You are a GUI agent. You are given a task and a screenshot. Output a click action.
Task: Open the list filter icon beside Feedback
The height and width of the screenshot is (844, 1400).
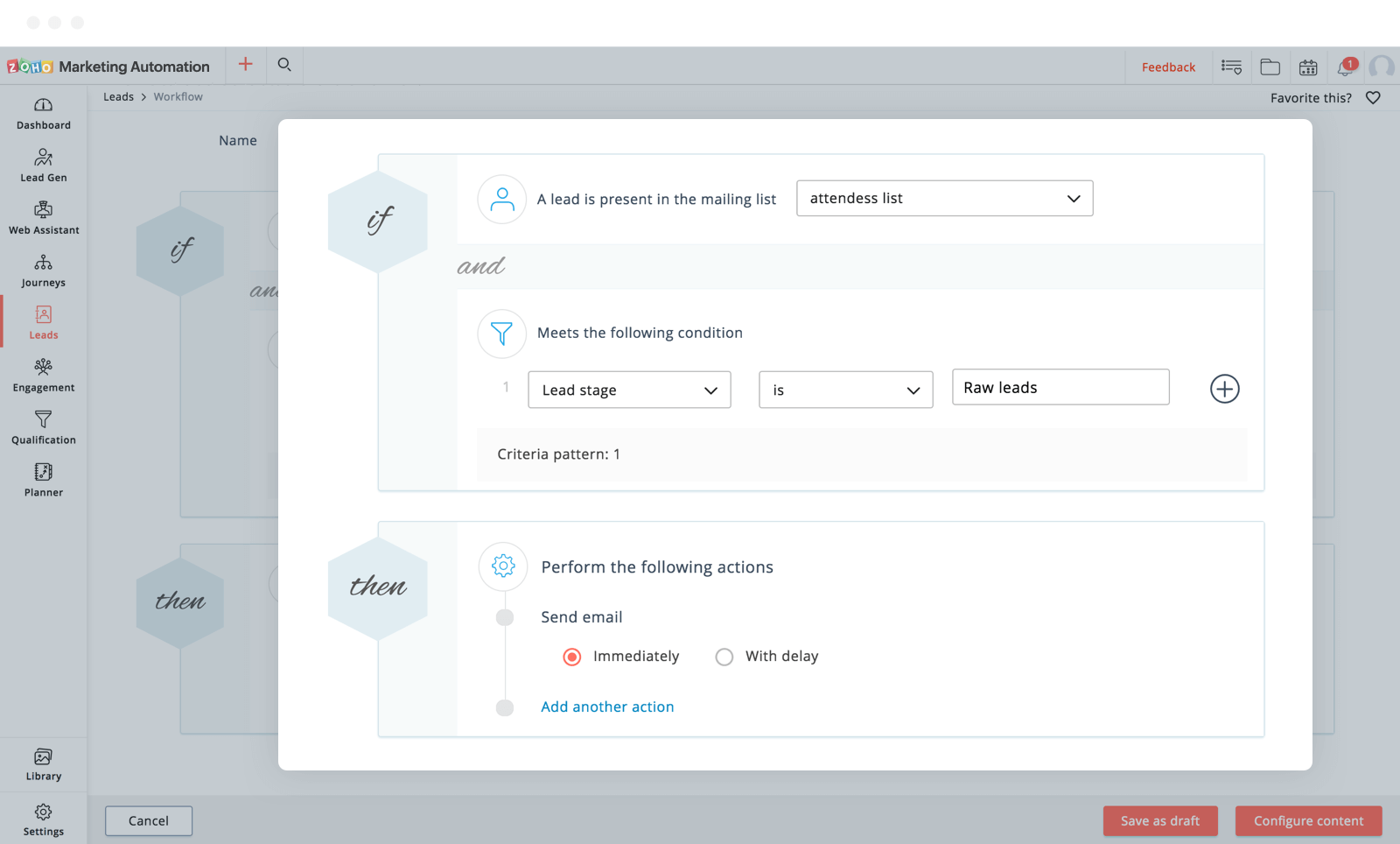pos(1231,67)
